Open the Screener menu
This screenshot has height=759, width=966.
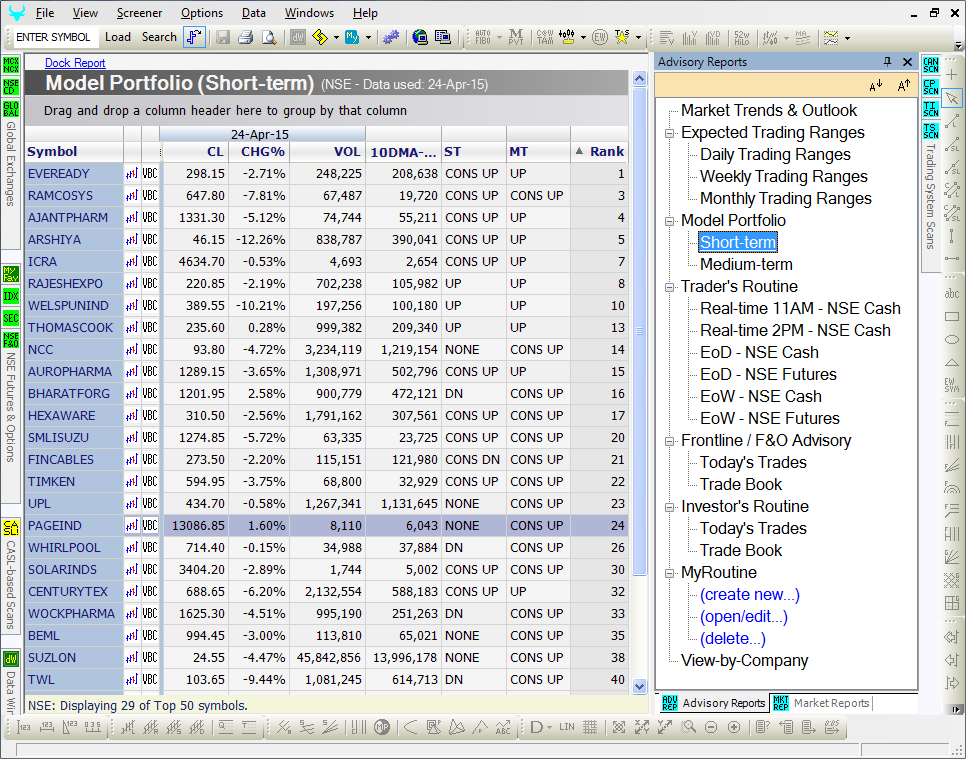[x=139, y=13]
